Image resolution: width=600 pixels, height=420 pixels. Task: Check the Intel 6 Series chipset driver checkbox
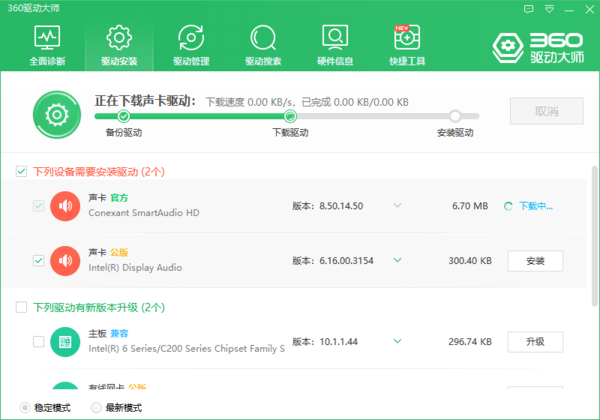click(x=38, y=342)
